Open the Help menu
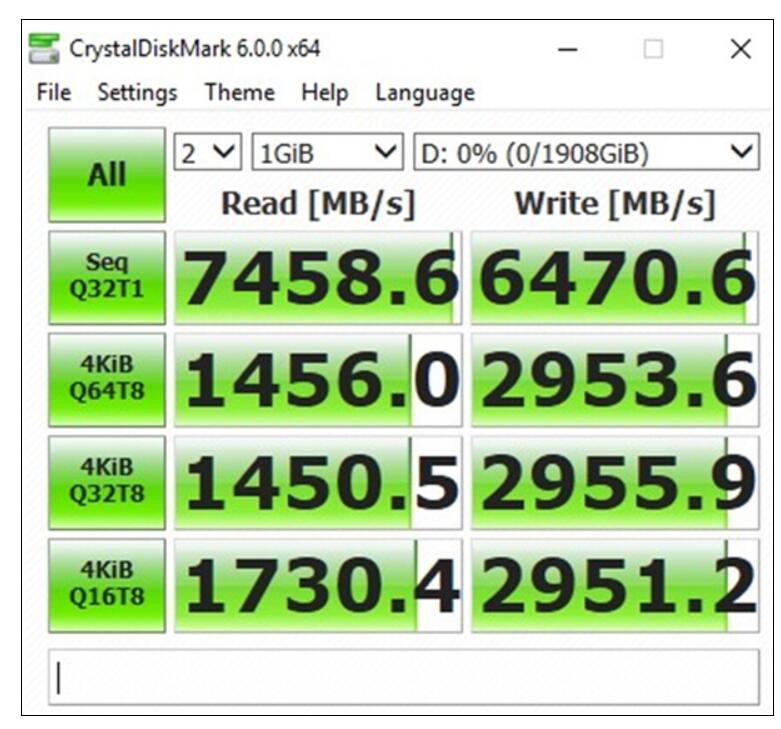The height and width of the screenshot is (729, 781). (x=324, y=93)
